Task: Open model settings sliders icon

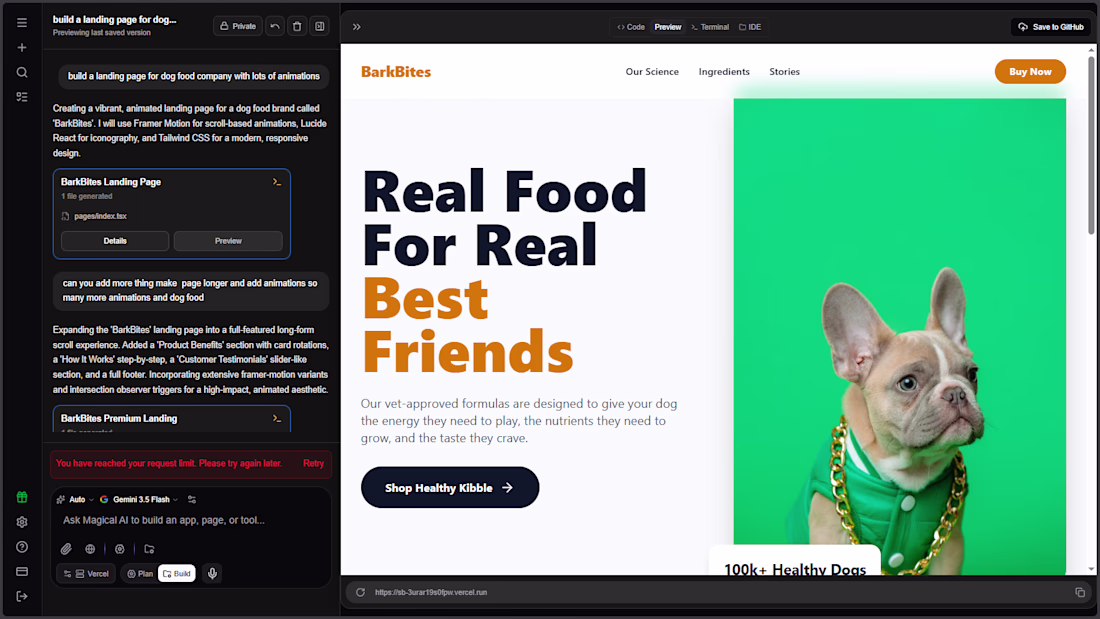Action: 192,500
